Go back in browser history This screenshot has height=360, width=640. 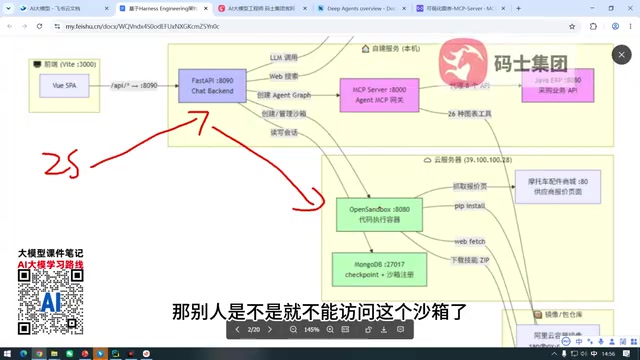pos(10,26)
